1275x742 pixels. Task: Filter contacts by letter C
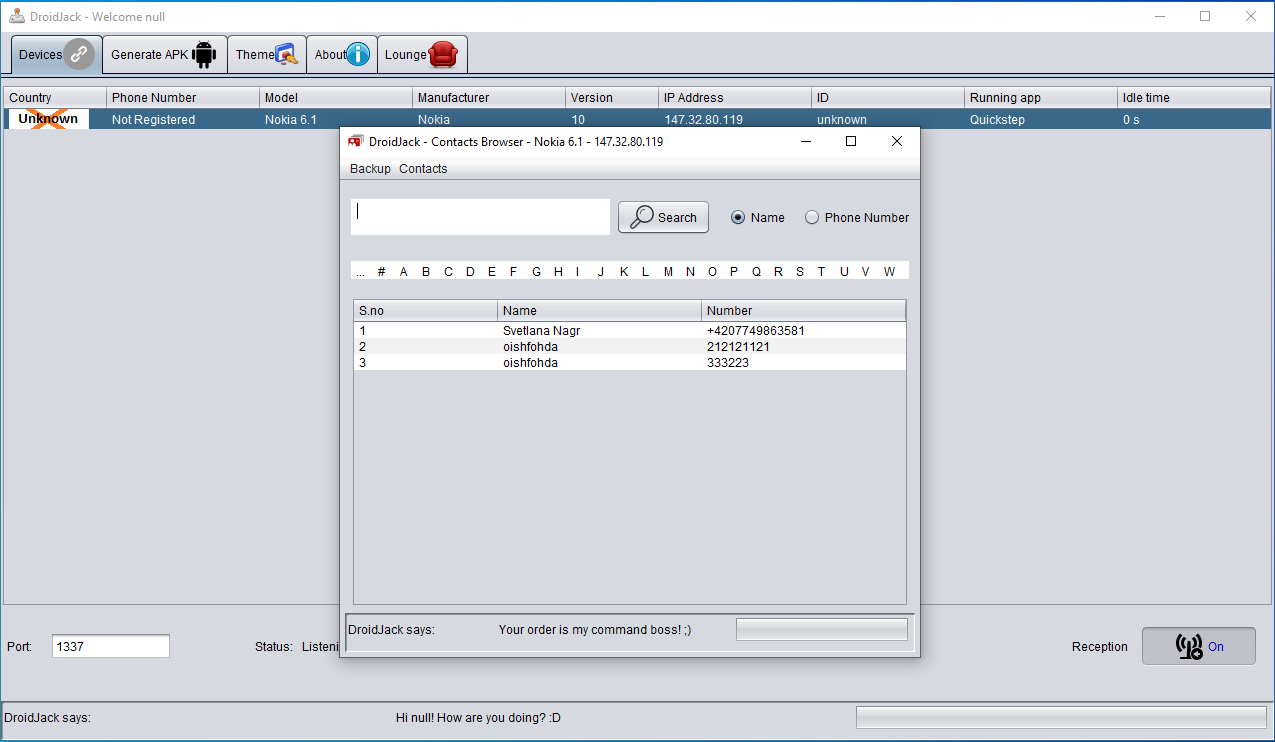(x=448, y=271)
